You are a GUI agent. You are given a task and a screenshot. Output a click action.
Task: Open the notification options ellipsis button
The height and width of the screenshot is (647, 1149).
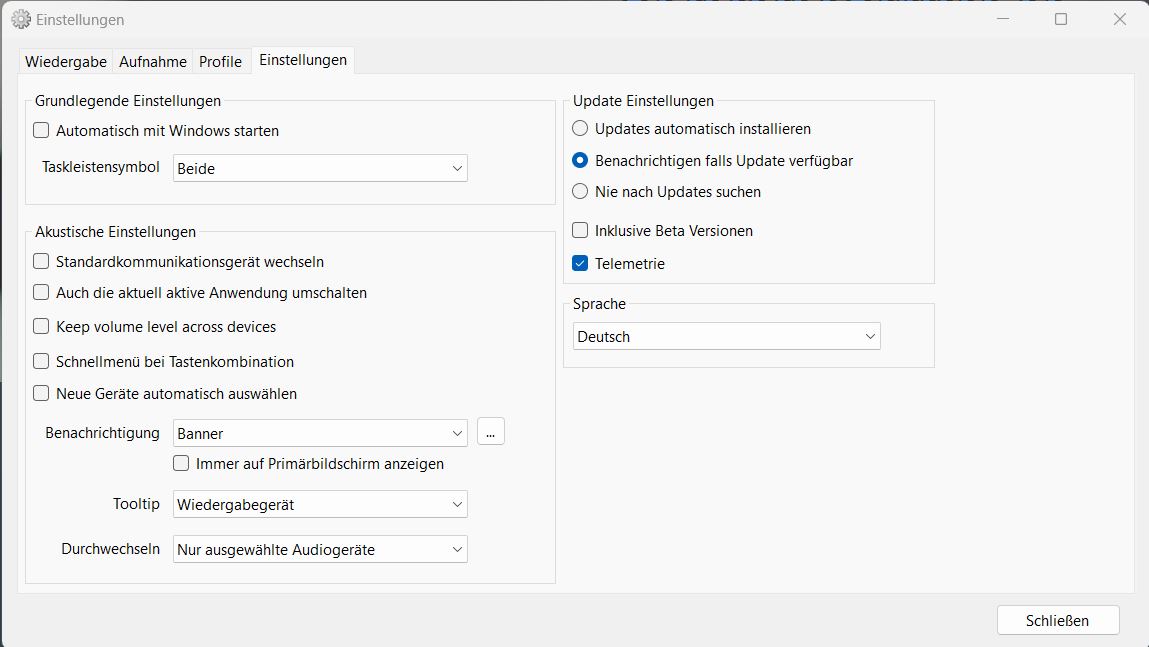pyautogui.click(x=490, y=433)
